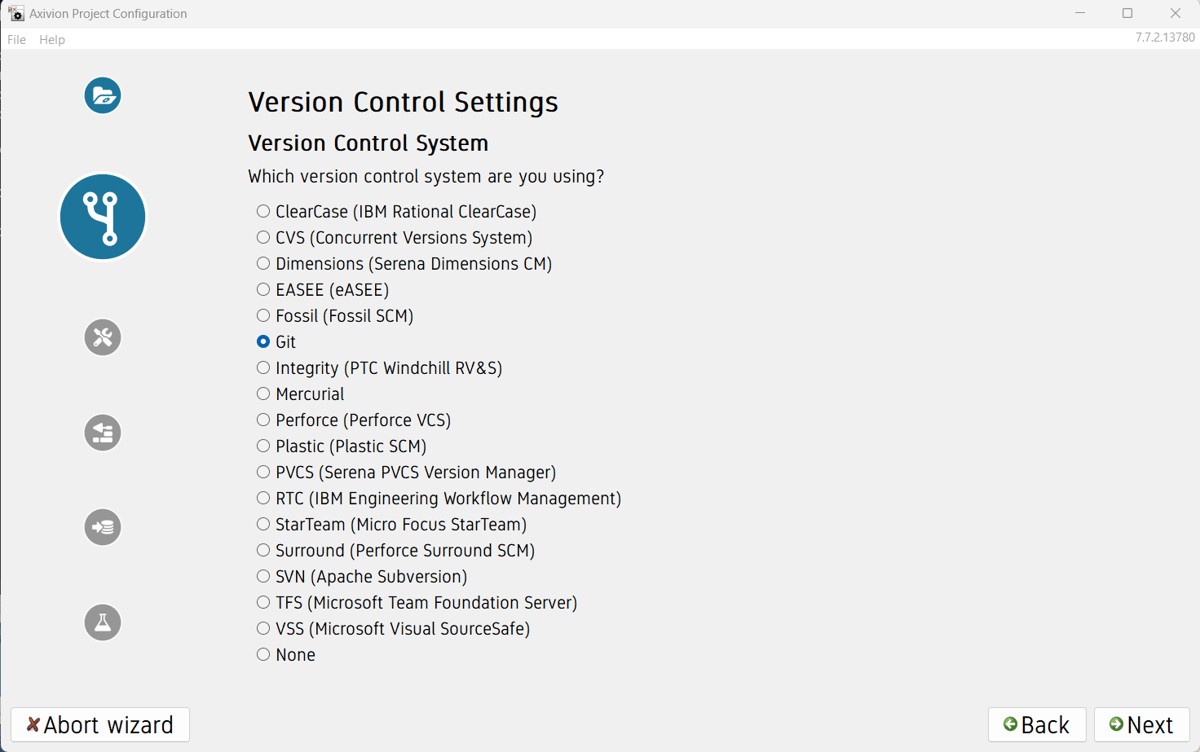The height and width of the screenshot is (752, 1200).
Task: Select the Git radio button
Action: point(263,342)
